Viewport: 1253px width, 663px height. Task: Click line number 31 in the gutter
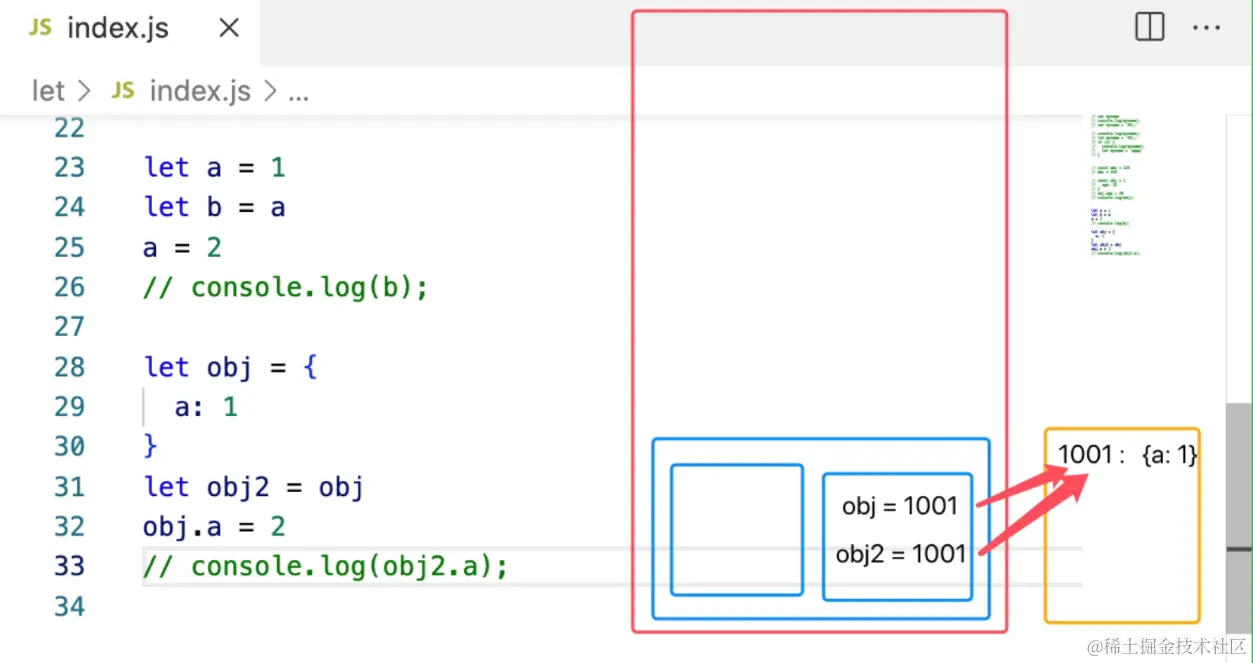(69, 487)
